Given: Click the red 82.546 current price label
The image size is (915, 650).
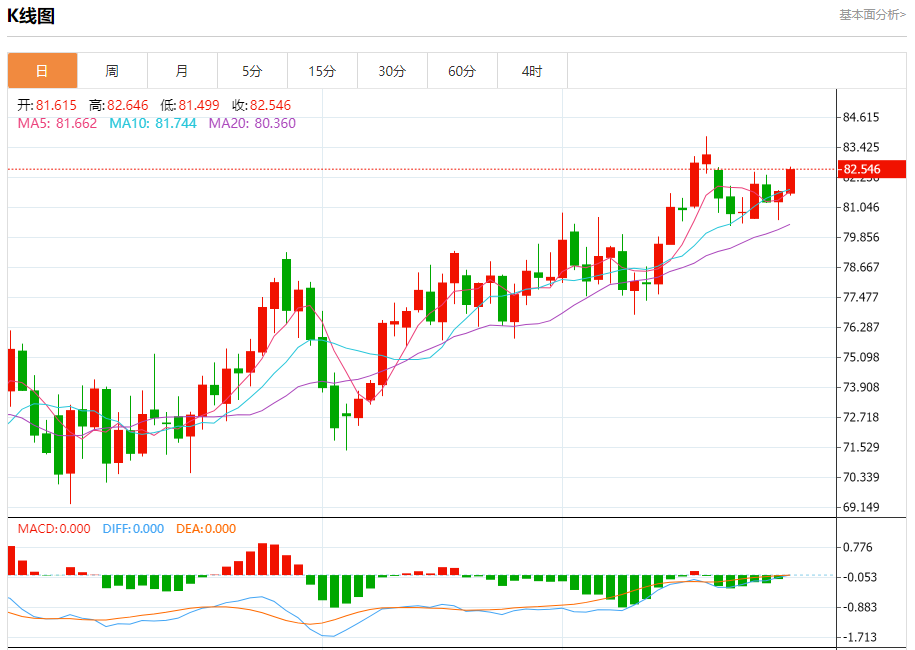Looking at the screenshot, I should pos(872,169).
